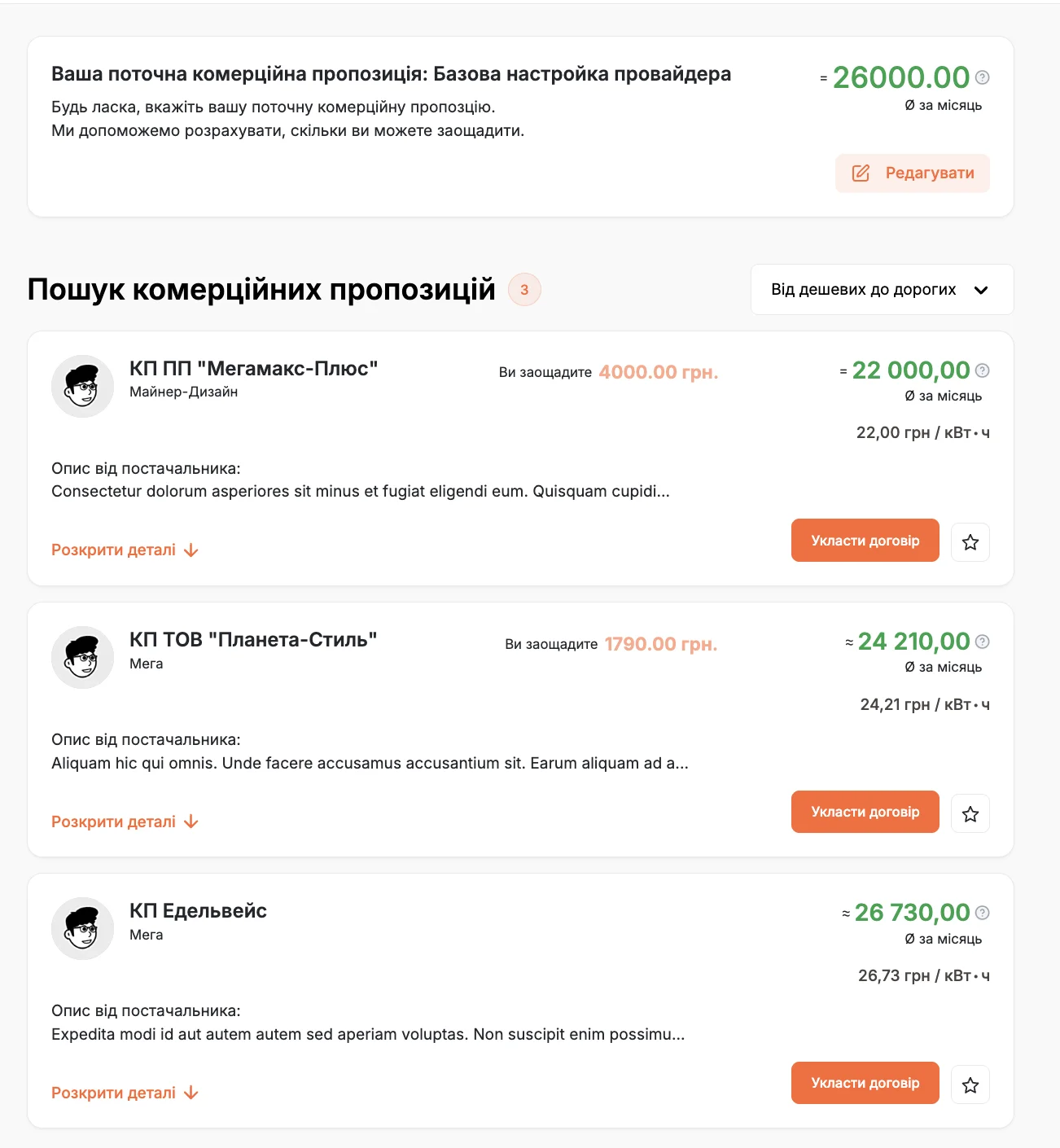Screen dimensions: 1060x1148
Task: Sign contract with КП Едельвейс
Action: (865, 1083)
